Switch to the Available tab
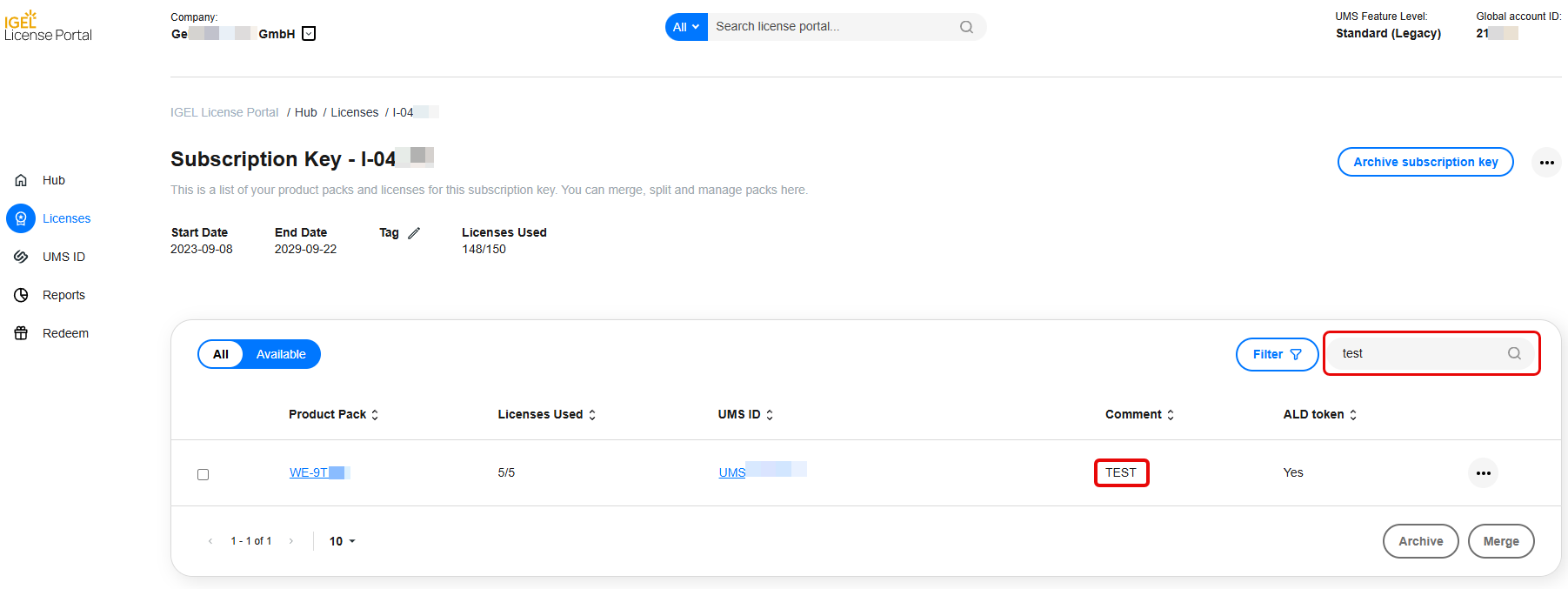The height and width of the screenshot is (589, 1568). click(x=281, y=354)
